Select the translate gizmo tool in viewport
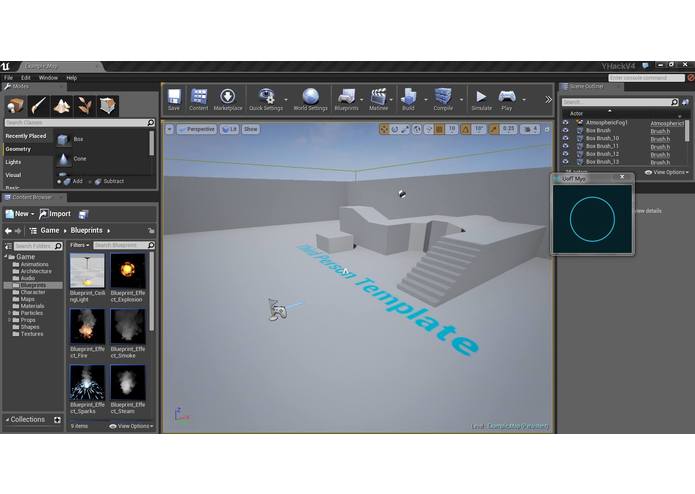 (384, 129)
